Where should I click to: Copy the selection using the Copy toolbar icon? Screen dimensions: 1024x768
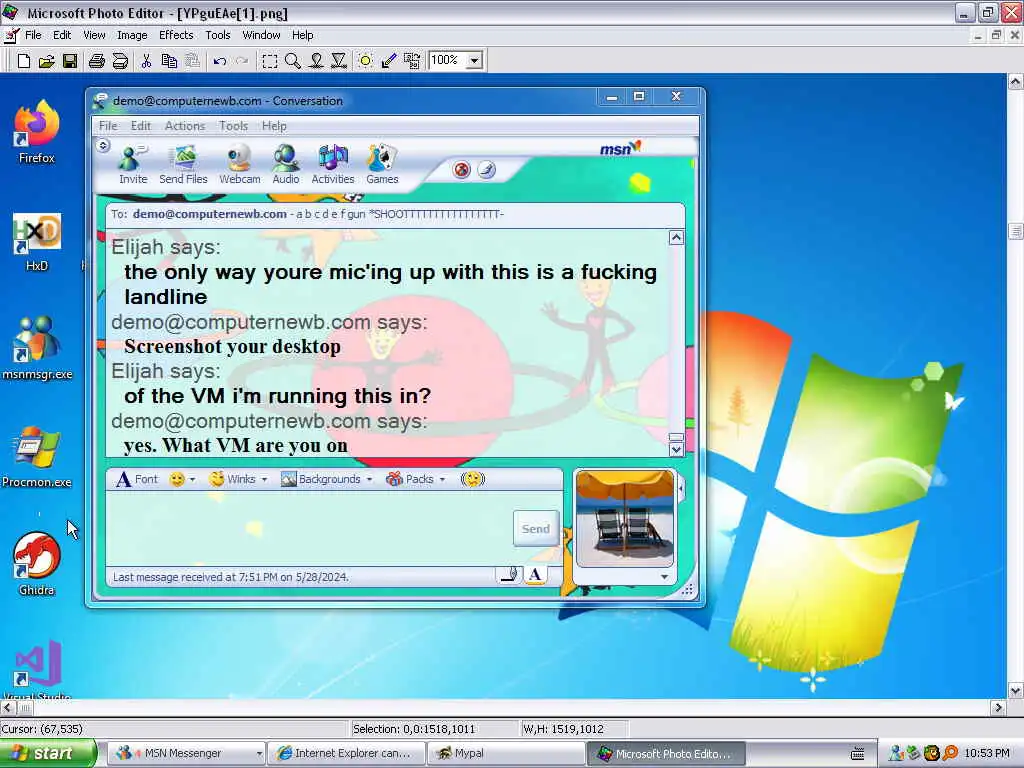169,61
